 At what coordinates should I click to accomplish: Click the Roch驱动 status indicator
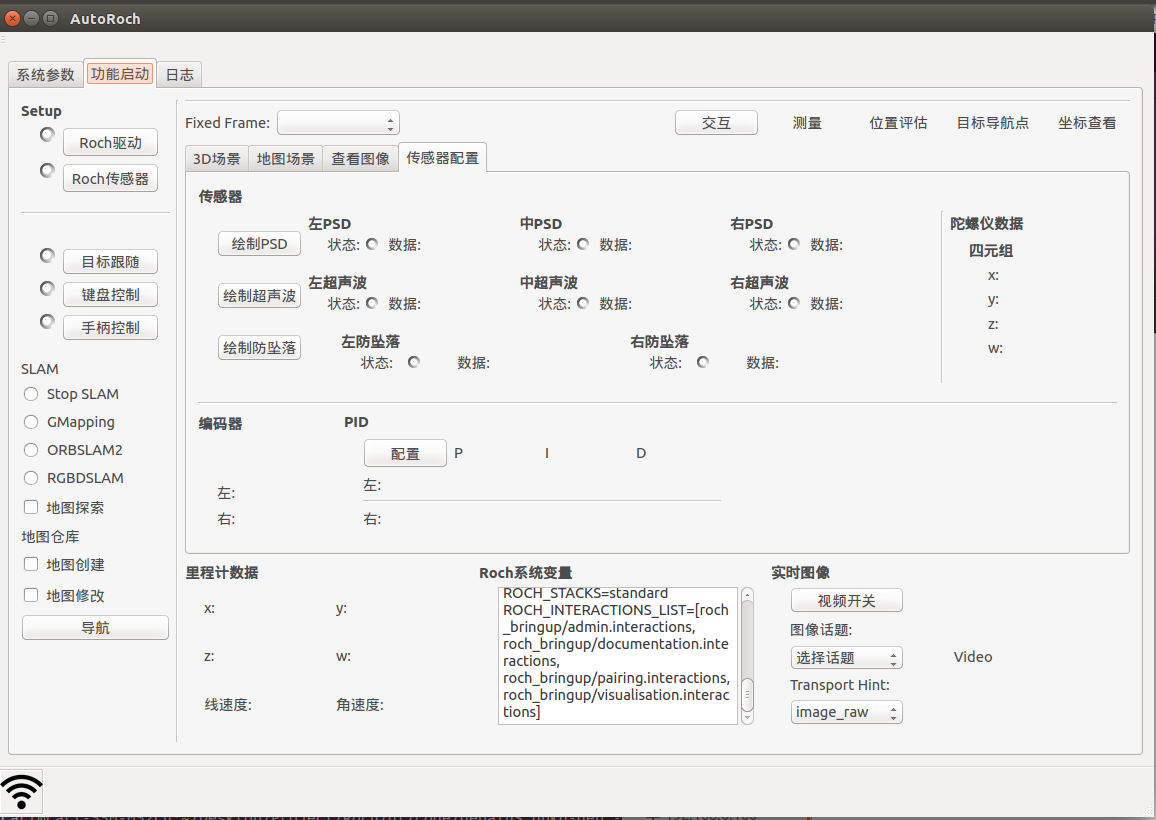47,134
